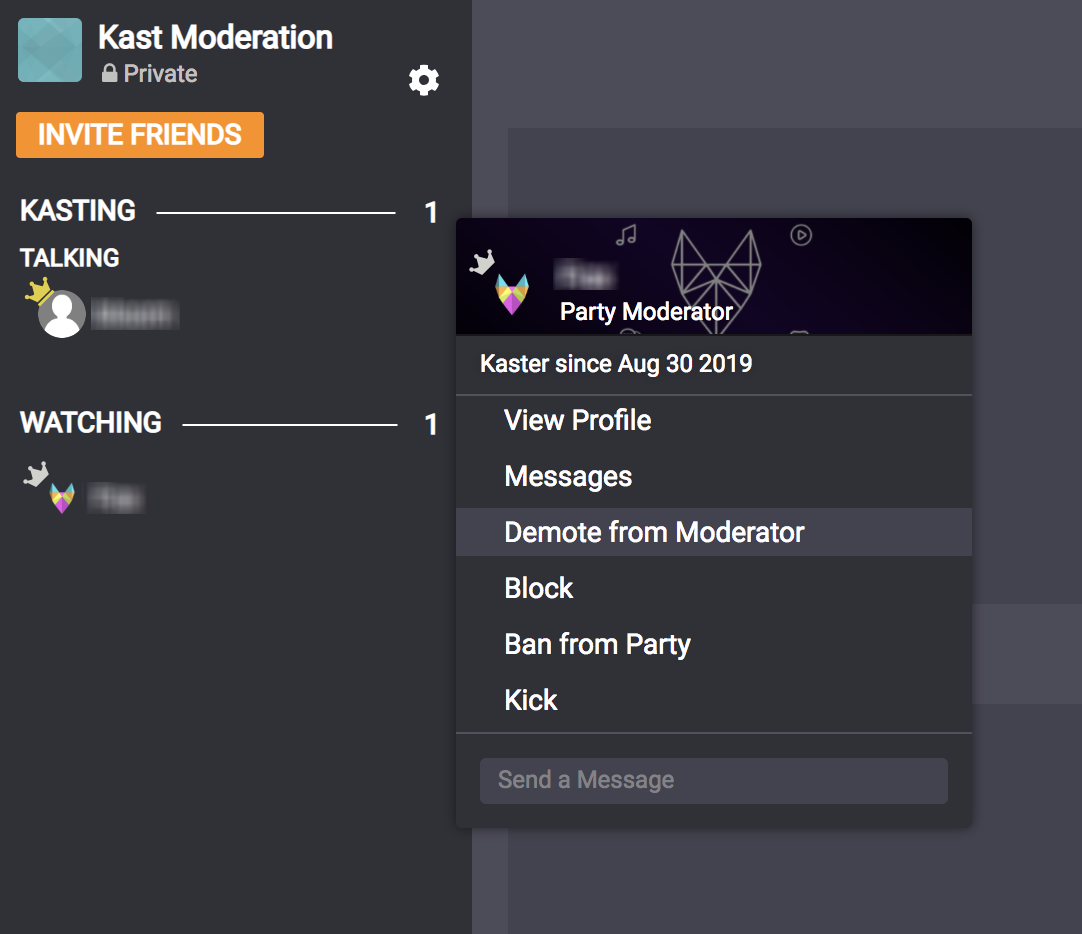The width and height of the screenshot is (1082, 934).
Task: Choose Ban from Party option
Action: [x=597, y=644]
